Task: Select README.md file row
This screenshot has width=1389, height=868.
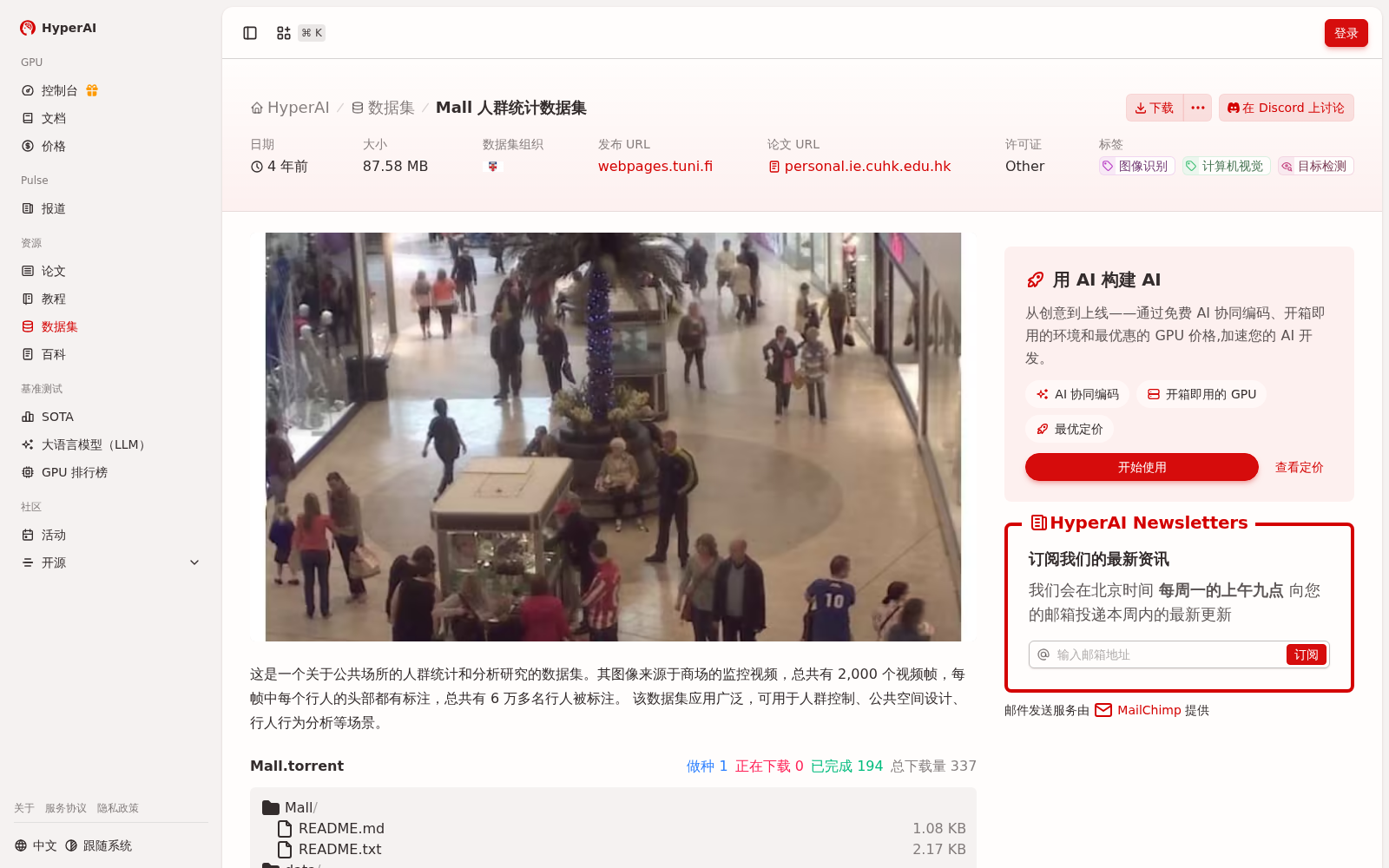Action: pyautogui.click(x=613, y=828)
